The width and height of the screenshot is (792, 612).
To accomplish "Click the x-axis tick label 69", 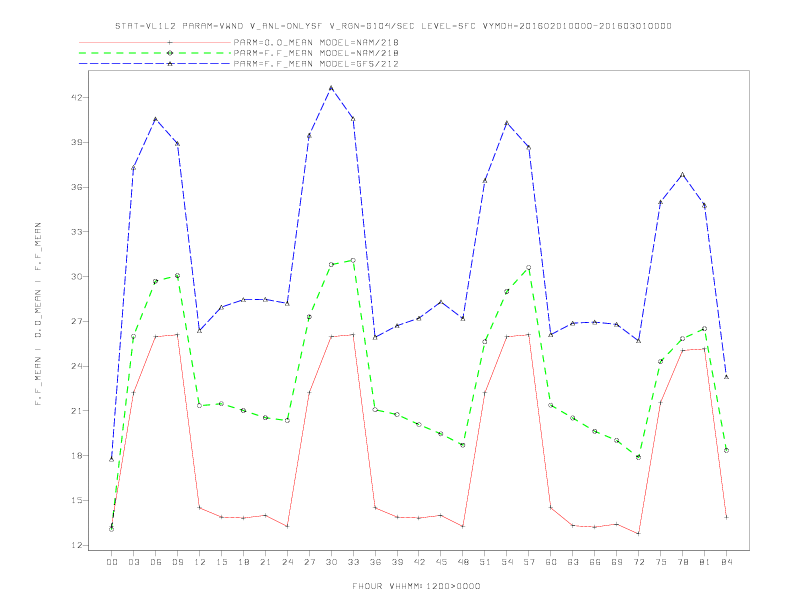I will (x=617, y=562).
